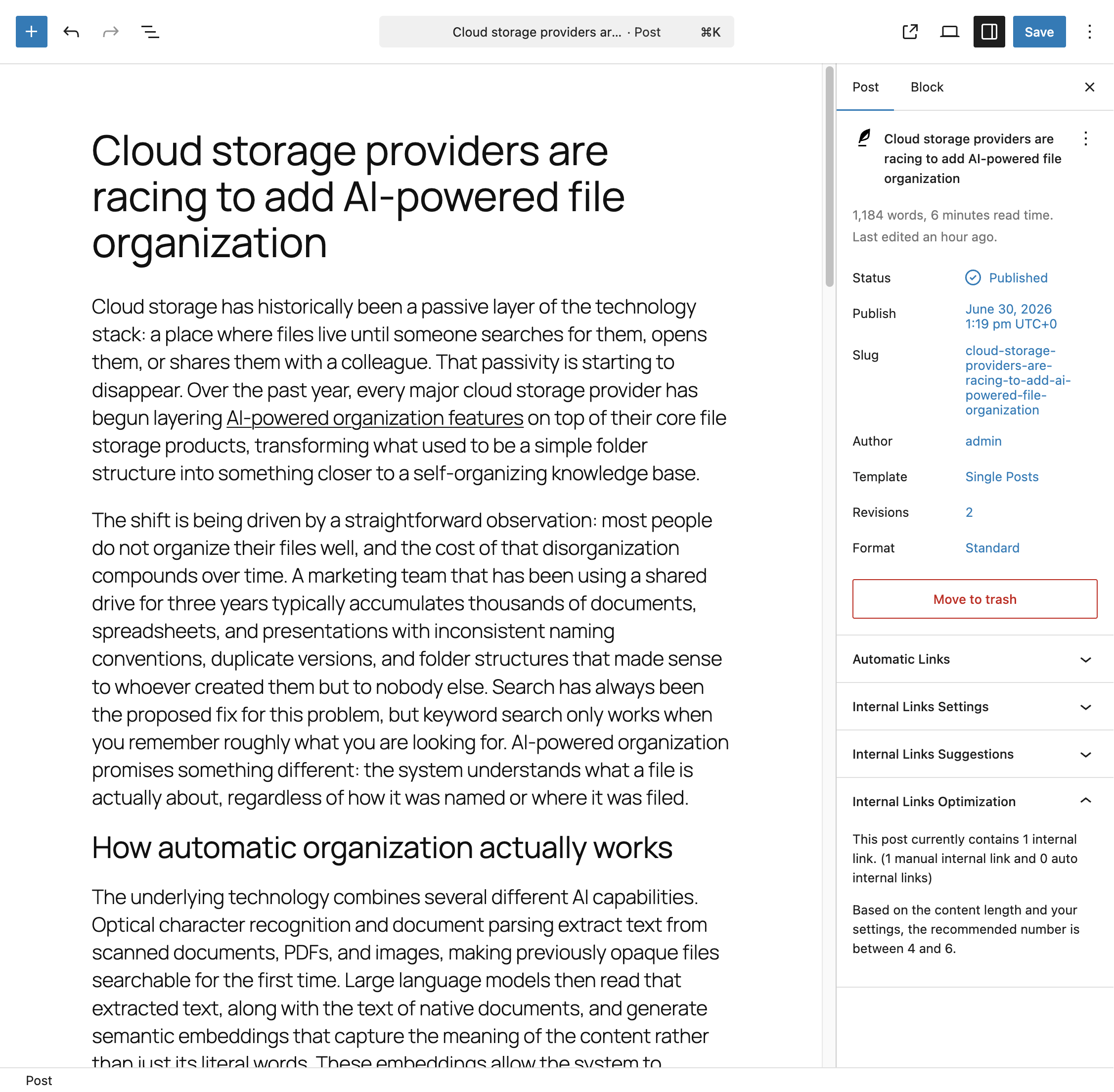Click the editor vertical scrollbar thumb

[x=830, y=176]
